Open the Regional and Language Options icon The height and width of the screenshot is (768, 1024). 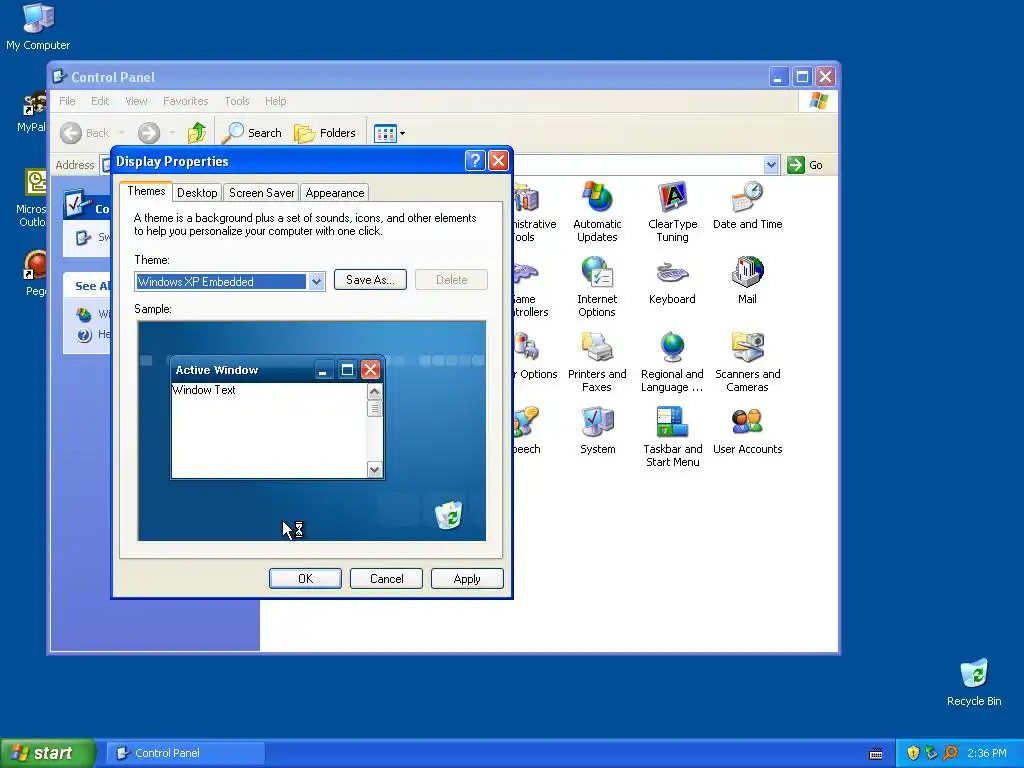click(672, 362)
